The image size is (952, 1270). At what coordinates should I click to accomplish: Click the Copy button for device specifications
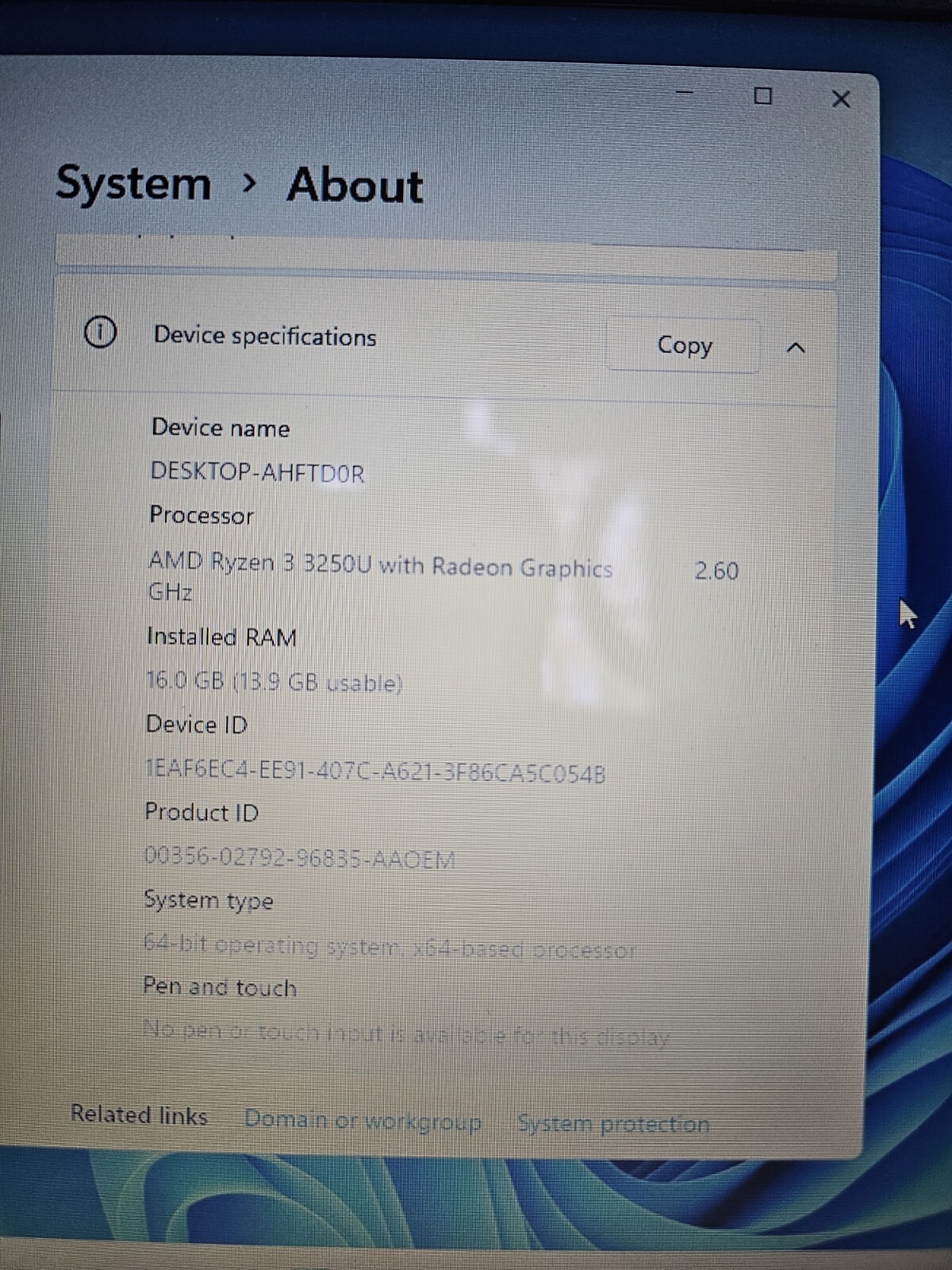pyautogui.click(x=683, y=345)
